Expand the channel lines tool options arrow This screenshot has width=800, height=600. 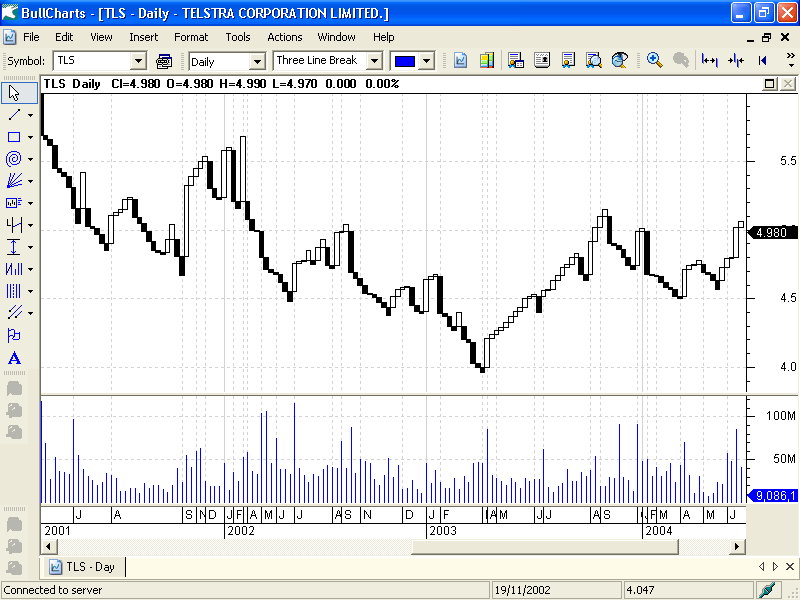[31, 313]
